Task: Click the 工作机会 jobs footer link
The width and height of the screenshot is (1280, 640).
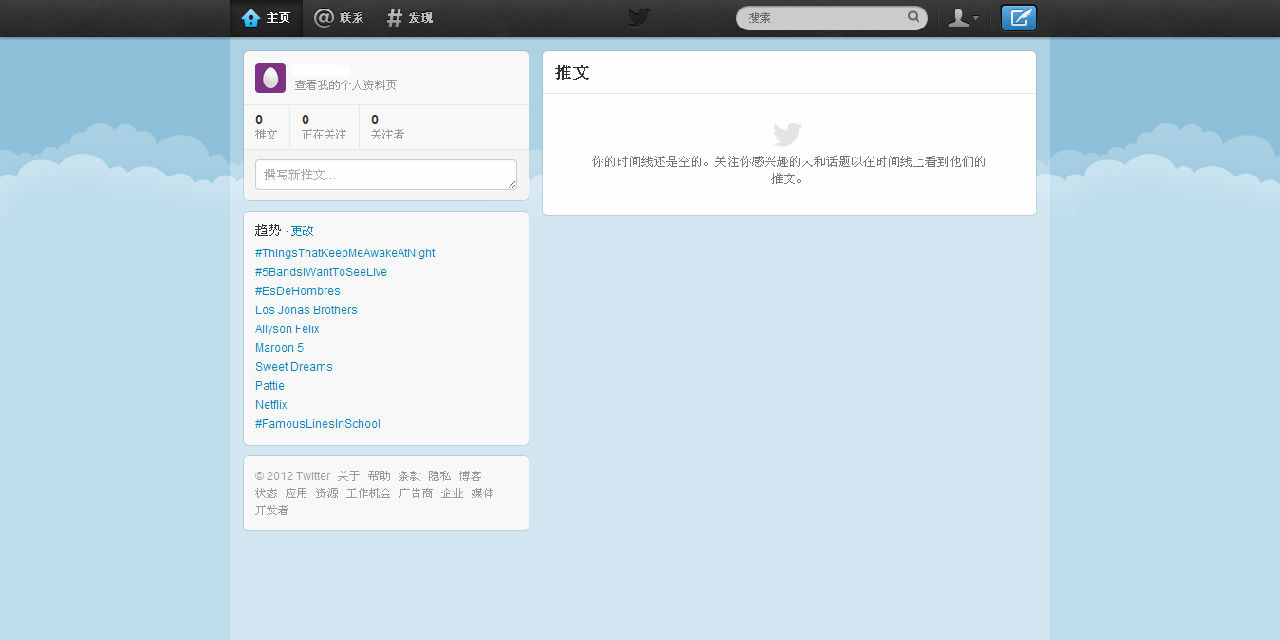Action: click(x=368, y=493)
